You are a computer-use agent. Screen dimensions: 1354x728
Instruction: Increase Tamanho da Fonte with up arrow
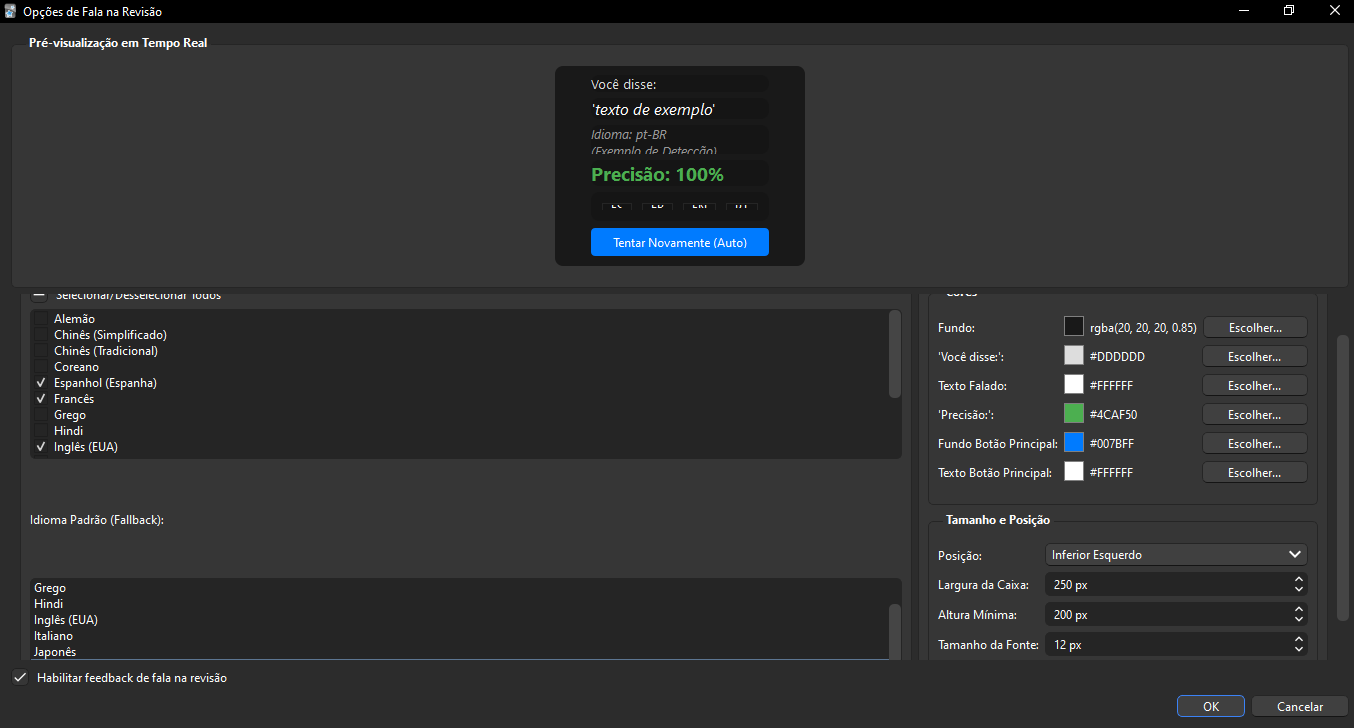tap(1298, 640)
